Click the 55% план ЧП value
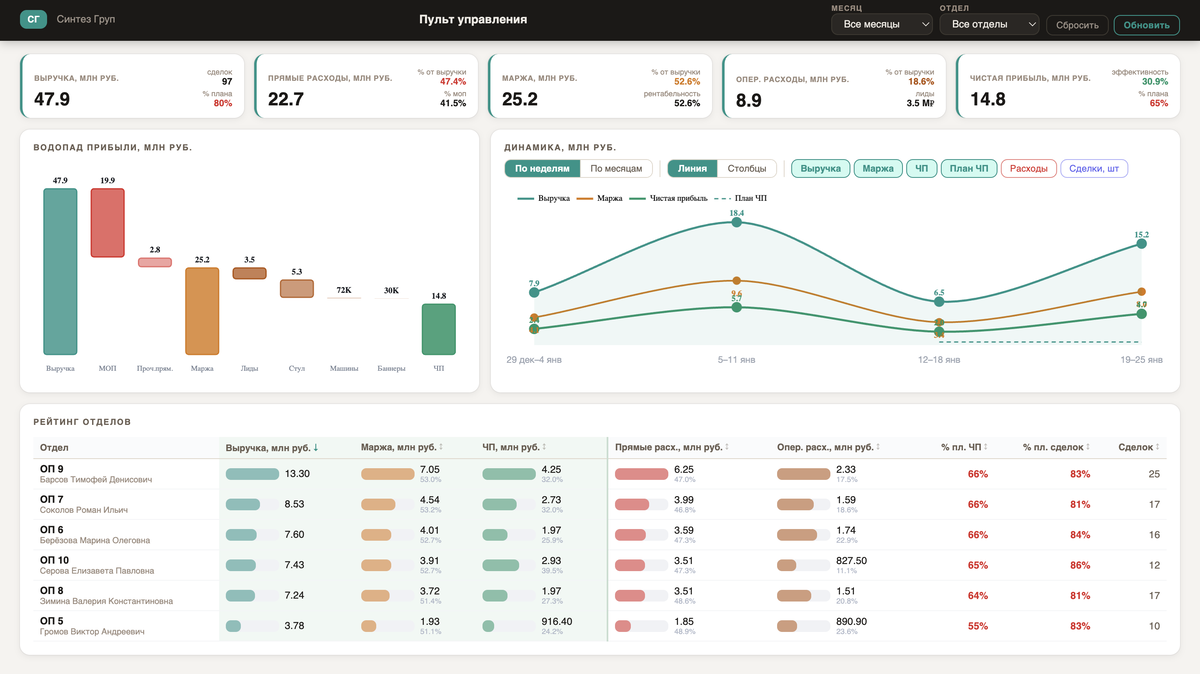 tap(978, 627)
